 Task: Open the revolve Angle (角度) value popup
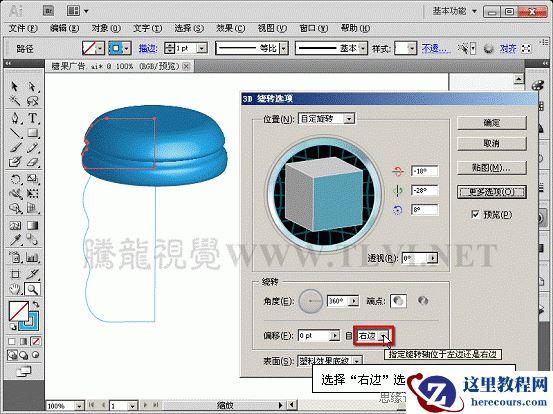353,301
